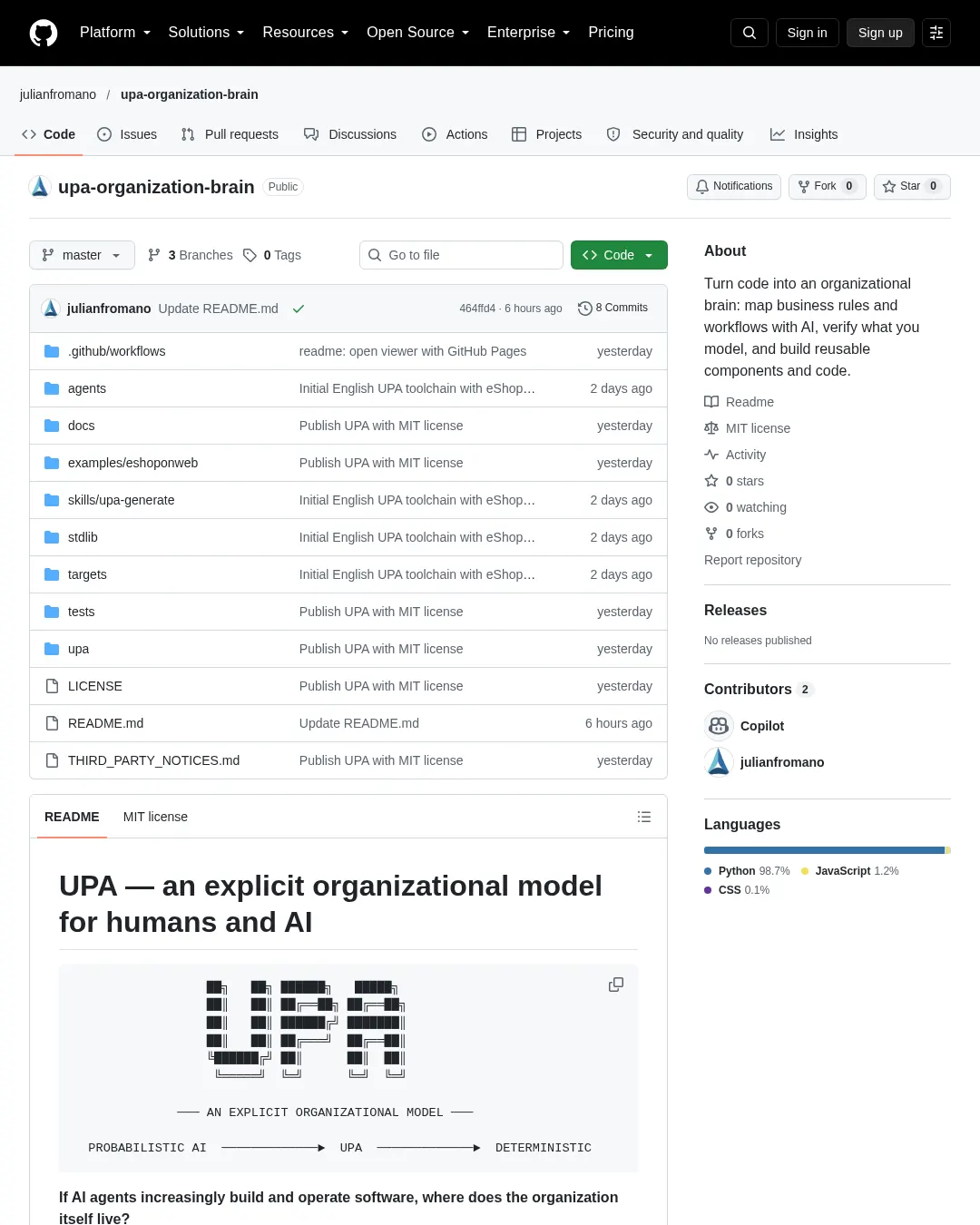
Task: Open the Security and quality tab
Action: pos(675,134)
